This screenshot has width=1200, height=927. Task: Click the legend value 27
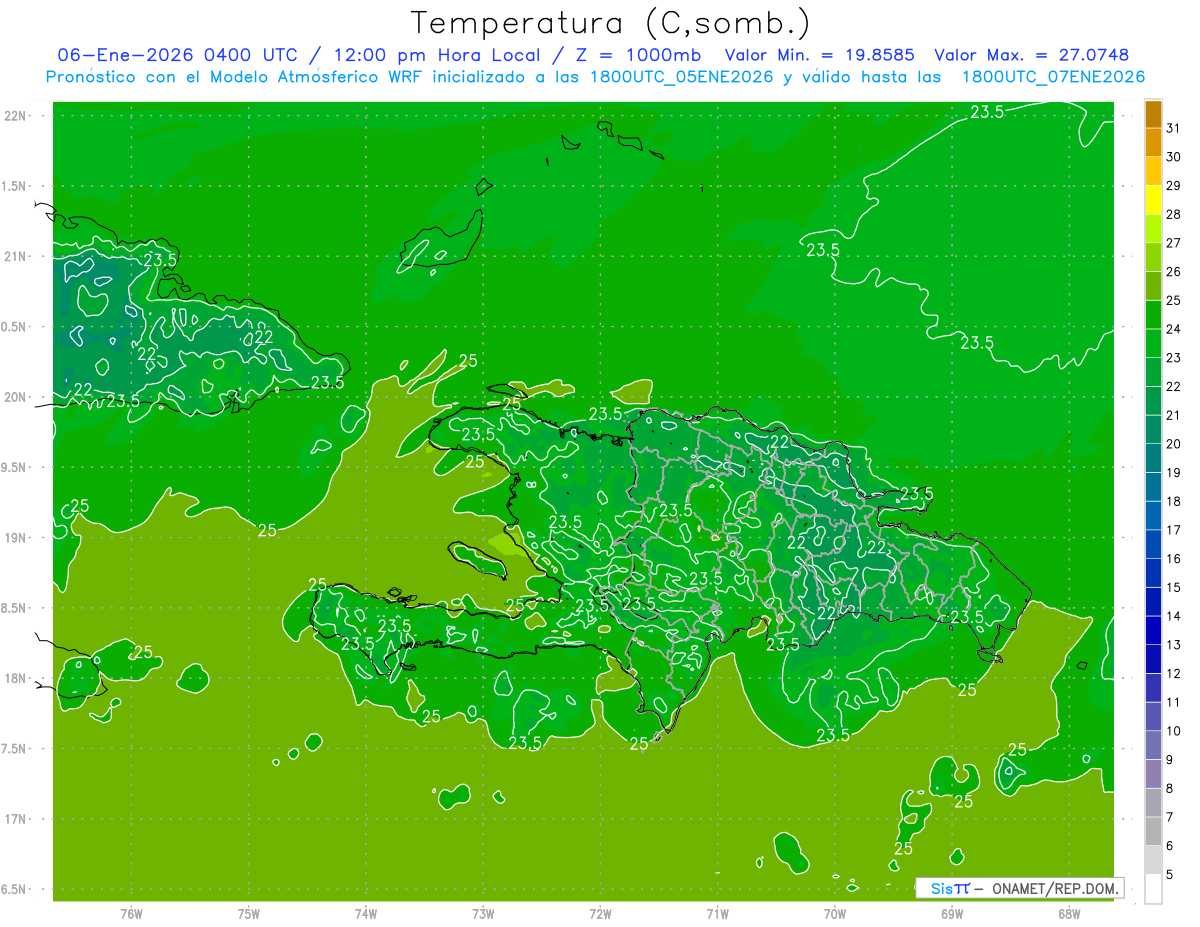coord(1174,243)
